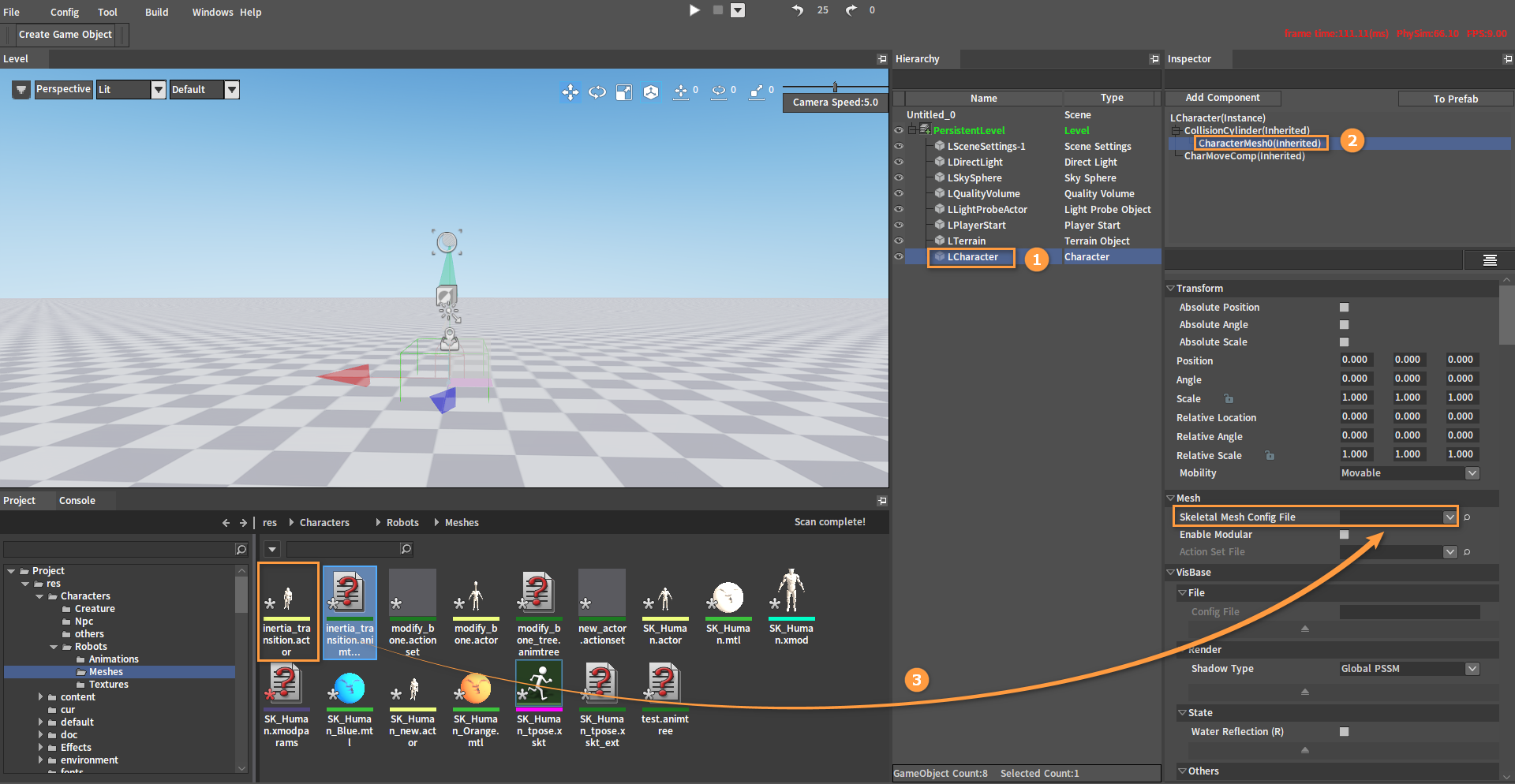Click the Add Component button
Viewport: 1515px width, 784px height.
[x=1222, y=98]
